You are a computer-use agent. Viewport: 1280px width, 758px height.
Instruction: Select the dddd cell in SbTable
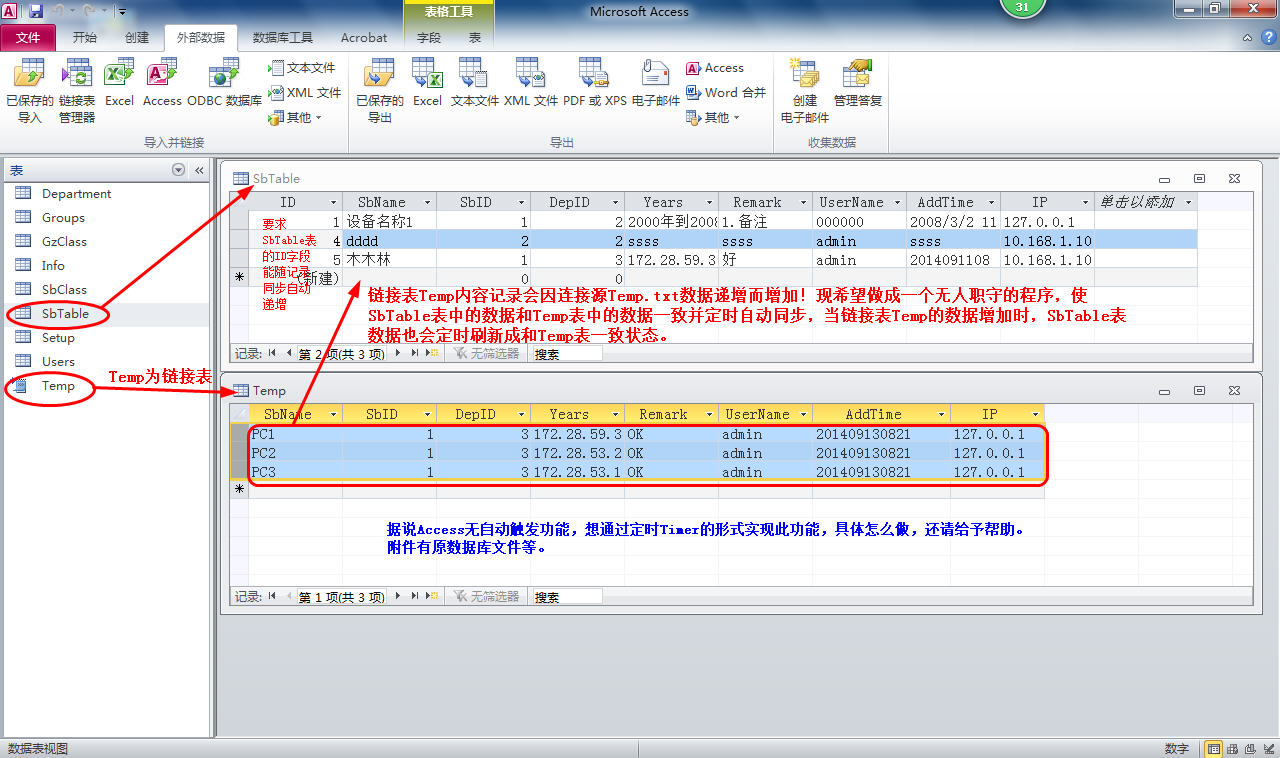pos(389,241)
